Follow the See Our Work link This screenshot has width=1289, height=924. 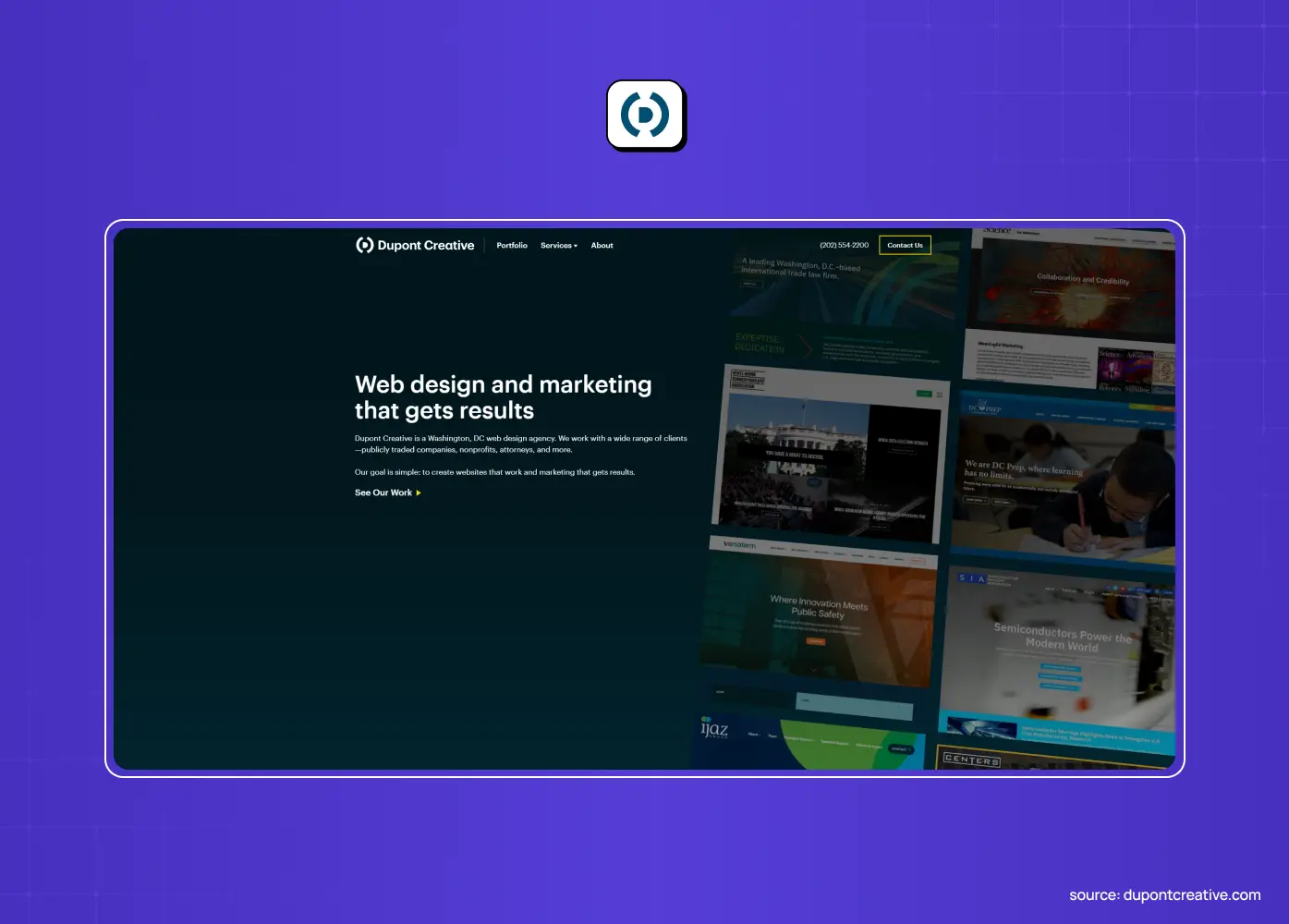(388, 492)
